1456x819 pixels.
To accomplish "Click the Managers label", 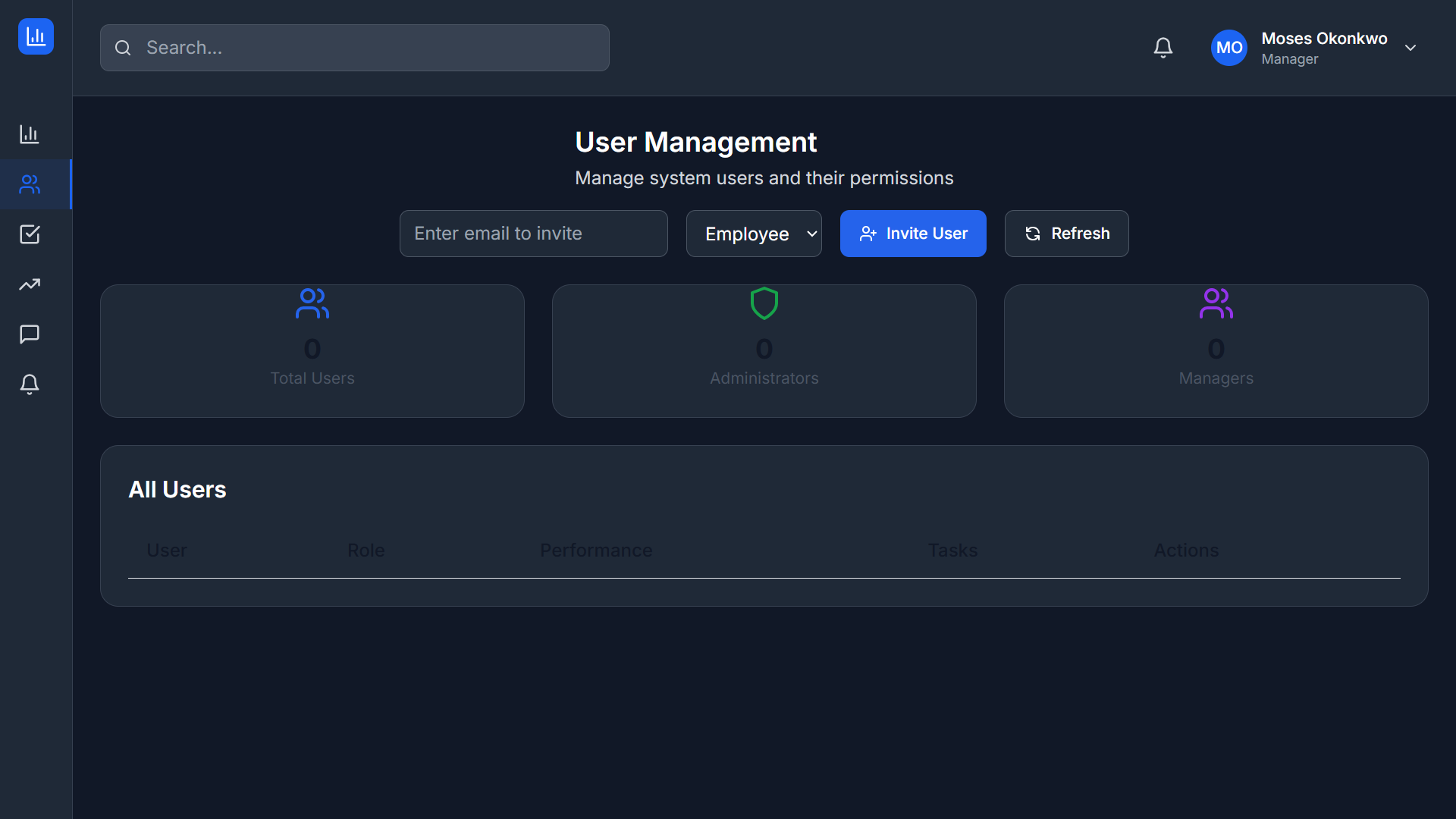I will click(1216, 378).
